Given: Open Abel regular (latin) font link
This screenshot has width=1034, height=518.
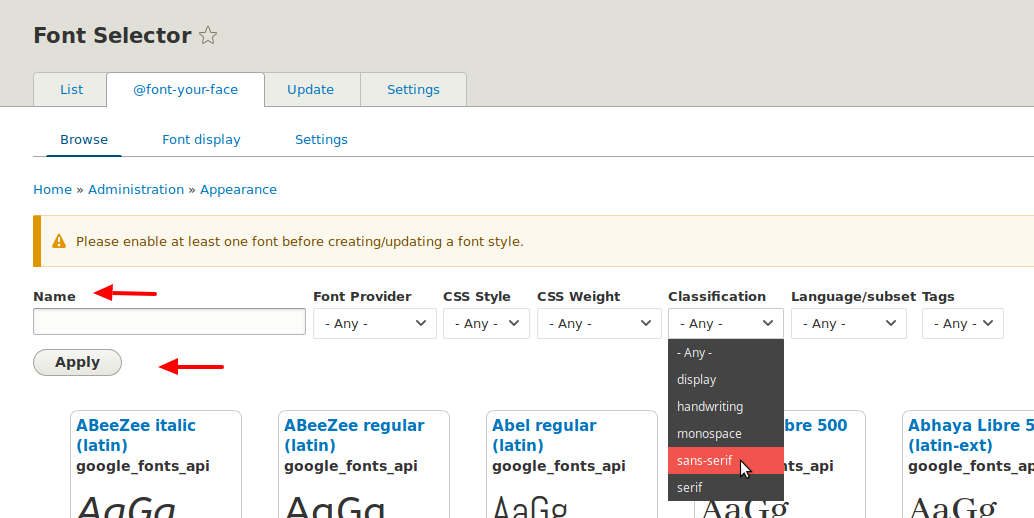Looking at the screenshot, I should pyautogui.click(x=544, y=436).
